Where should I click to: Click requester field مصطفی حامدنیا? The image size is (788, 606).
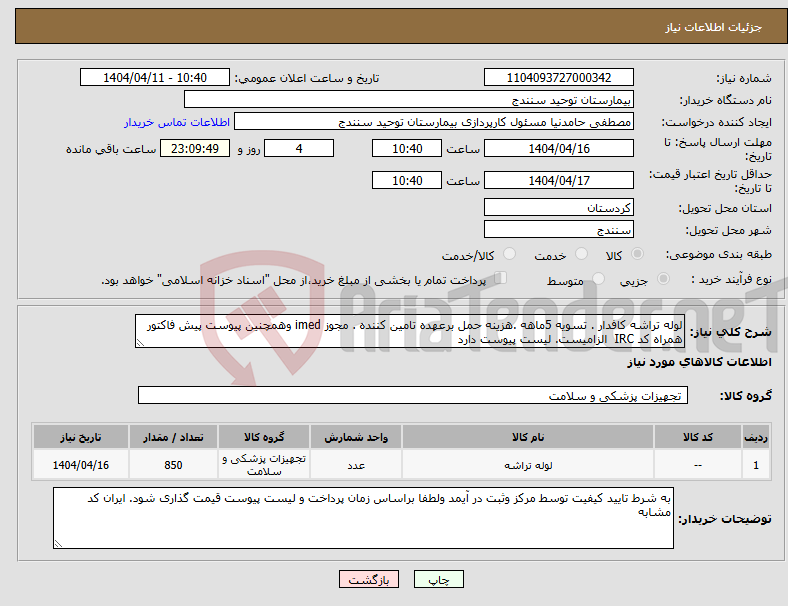434,122
